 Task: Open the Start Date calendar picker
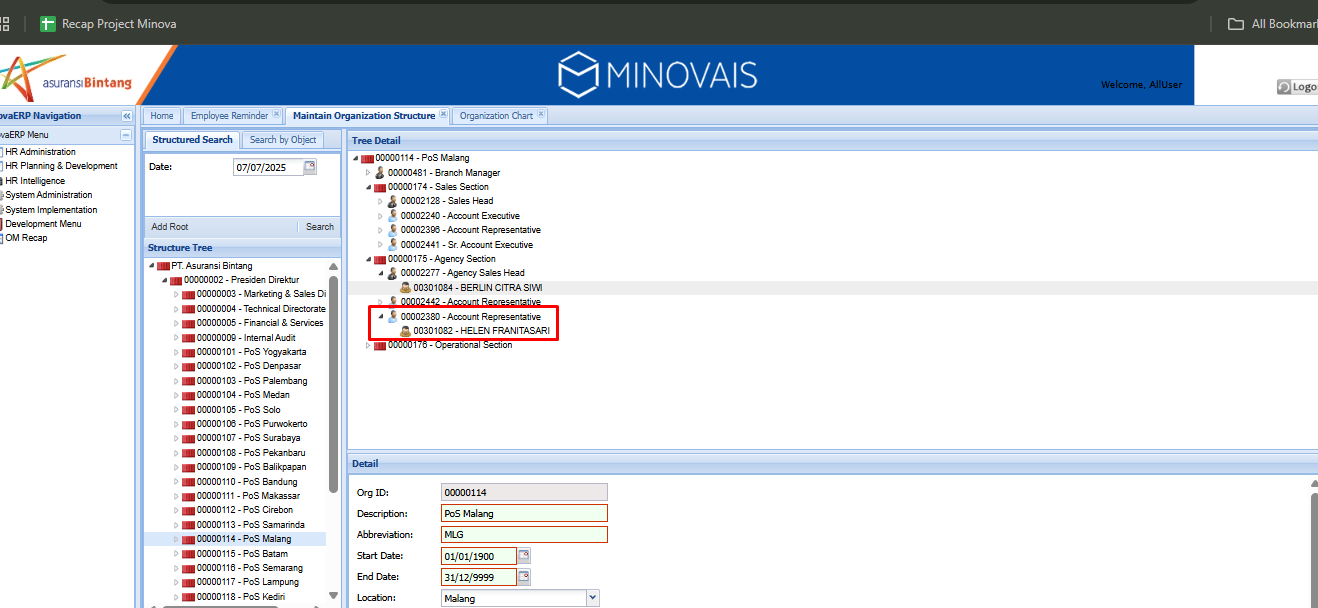(524, 556)
